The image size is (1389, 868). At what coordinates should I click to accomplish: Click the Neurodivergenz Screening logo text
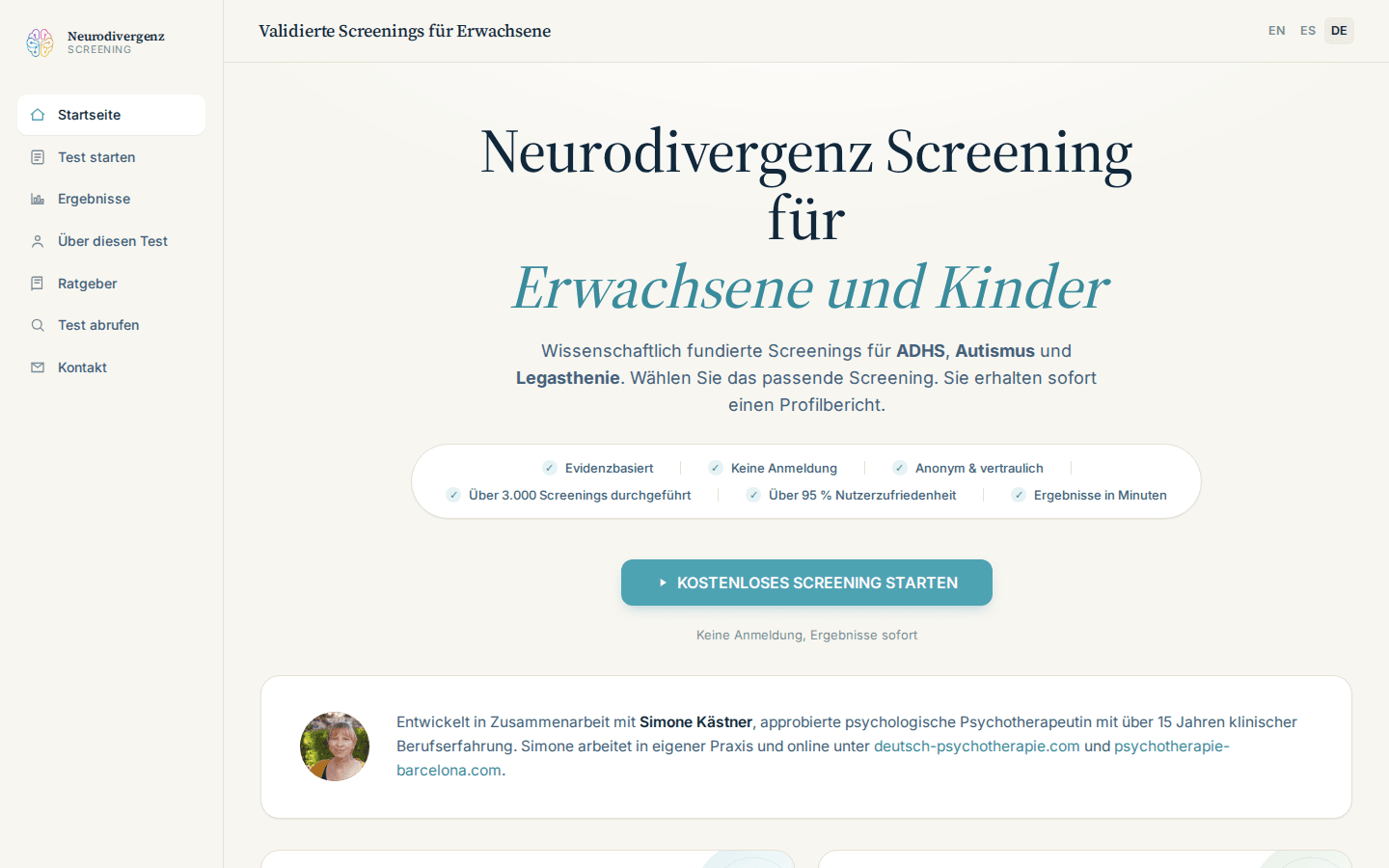click(x=116, y=42)
